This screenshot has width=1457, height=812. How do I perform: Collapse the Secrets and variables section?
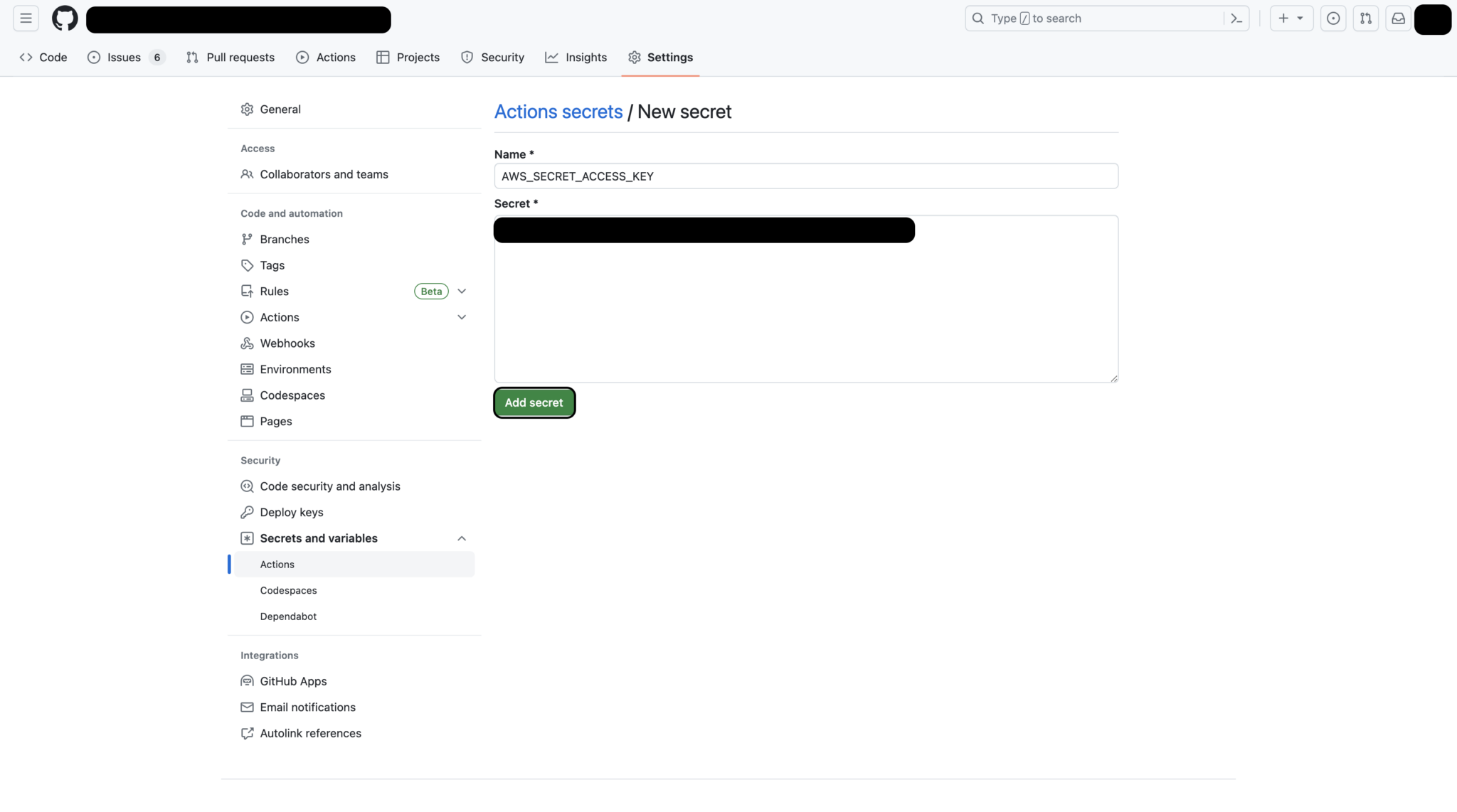(462, 538)
